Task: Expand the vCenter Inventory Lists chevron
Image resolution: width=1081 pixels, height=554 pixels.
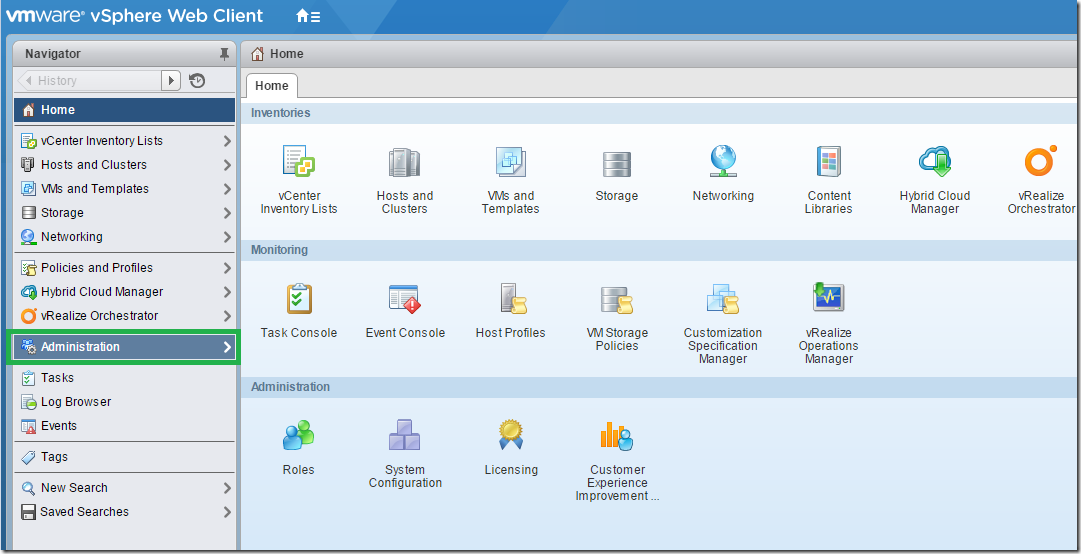Action: [x=227, y=141]
